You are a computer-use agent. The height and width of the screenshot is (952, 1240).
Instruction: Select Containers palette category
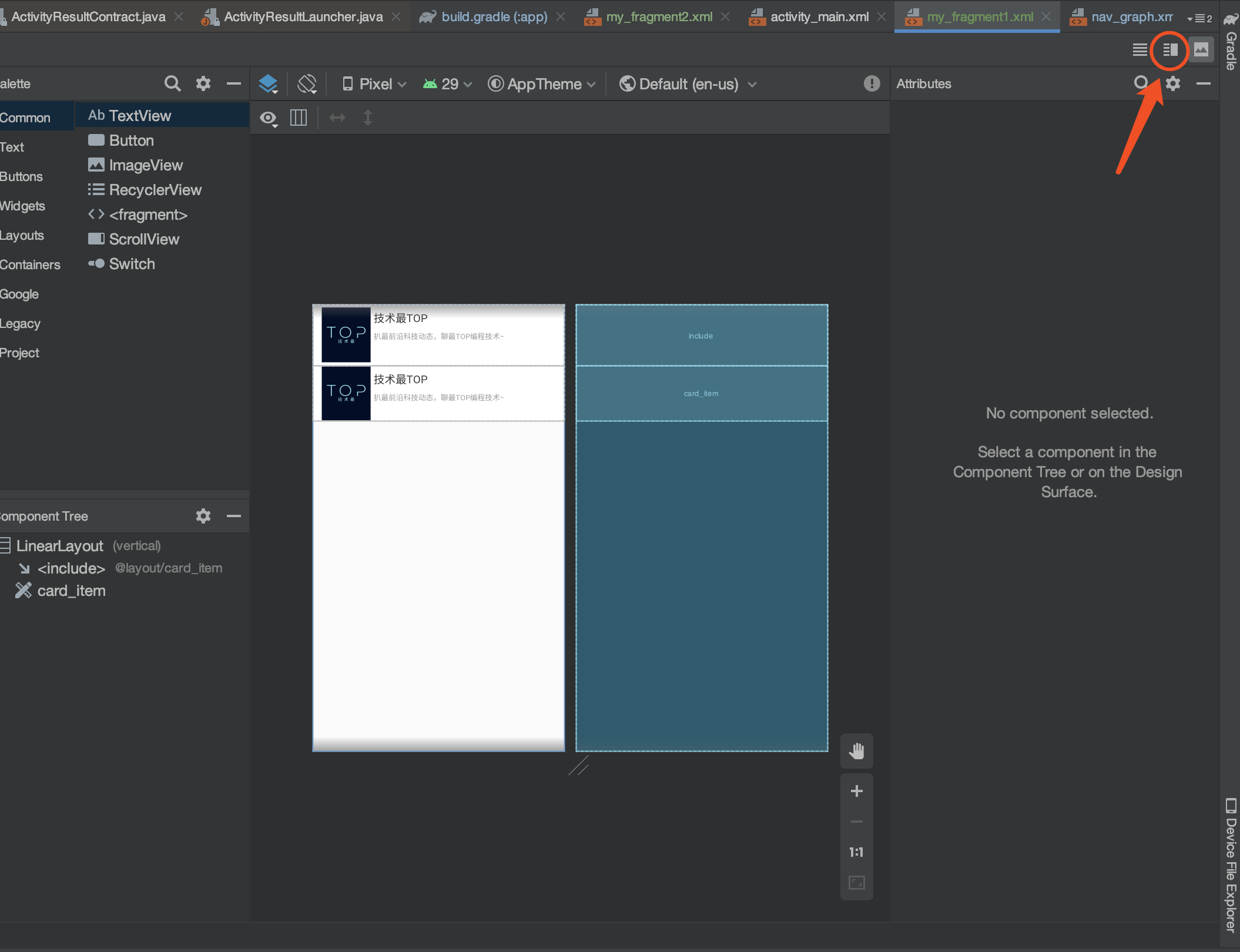click(36, 264)
